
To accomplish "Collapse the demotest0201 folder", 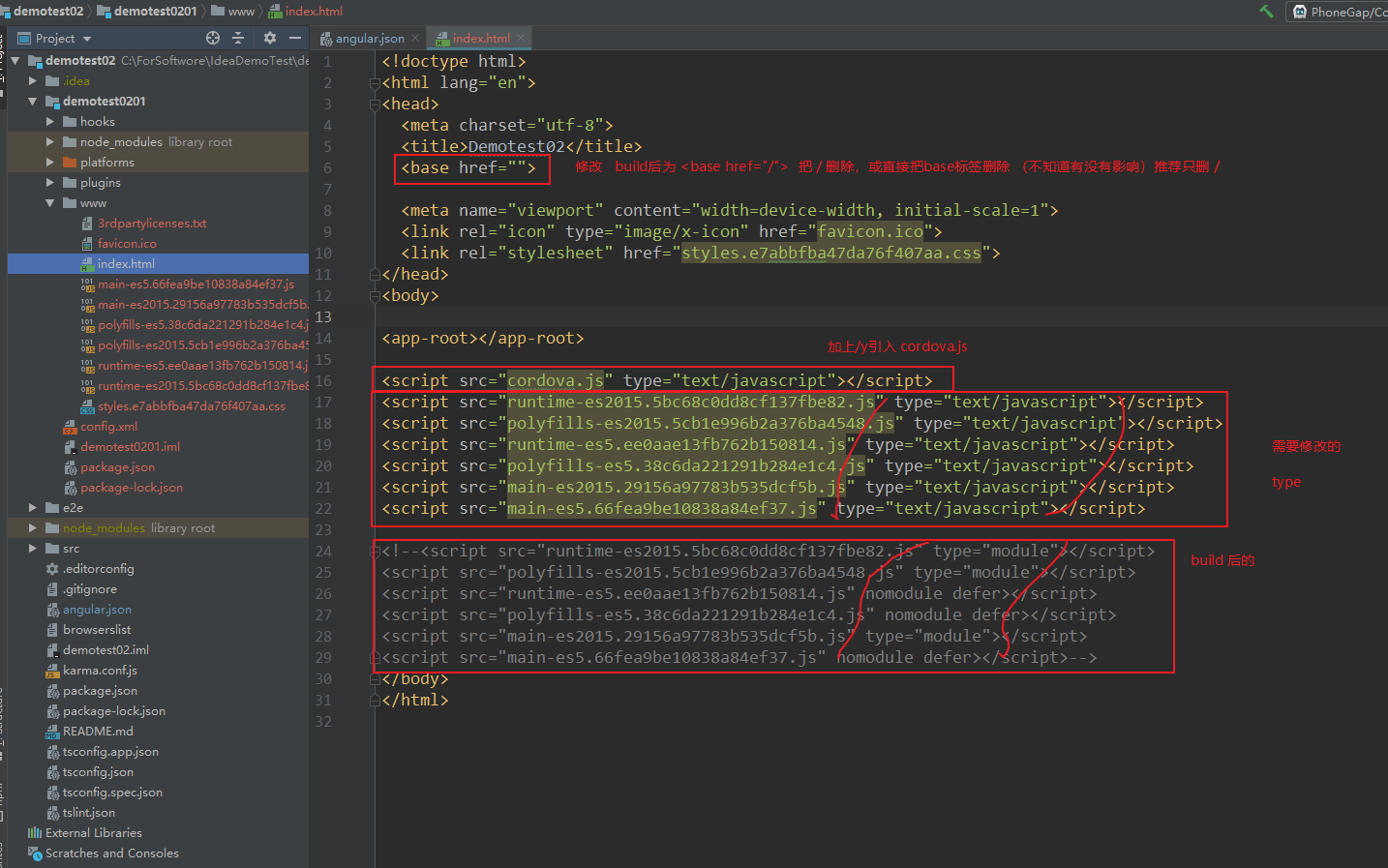I will click(33, 101).
